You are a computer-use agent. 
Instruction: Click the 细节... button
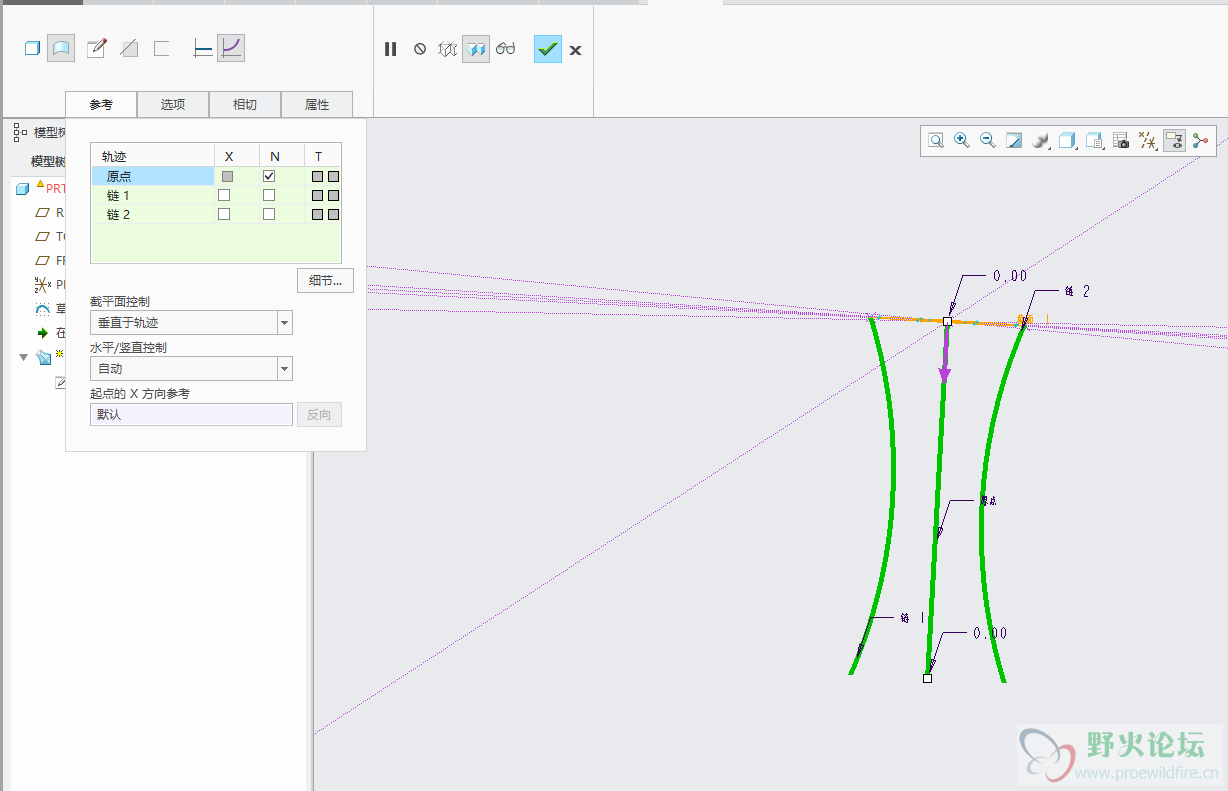point(325,281)
